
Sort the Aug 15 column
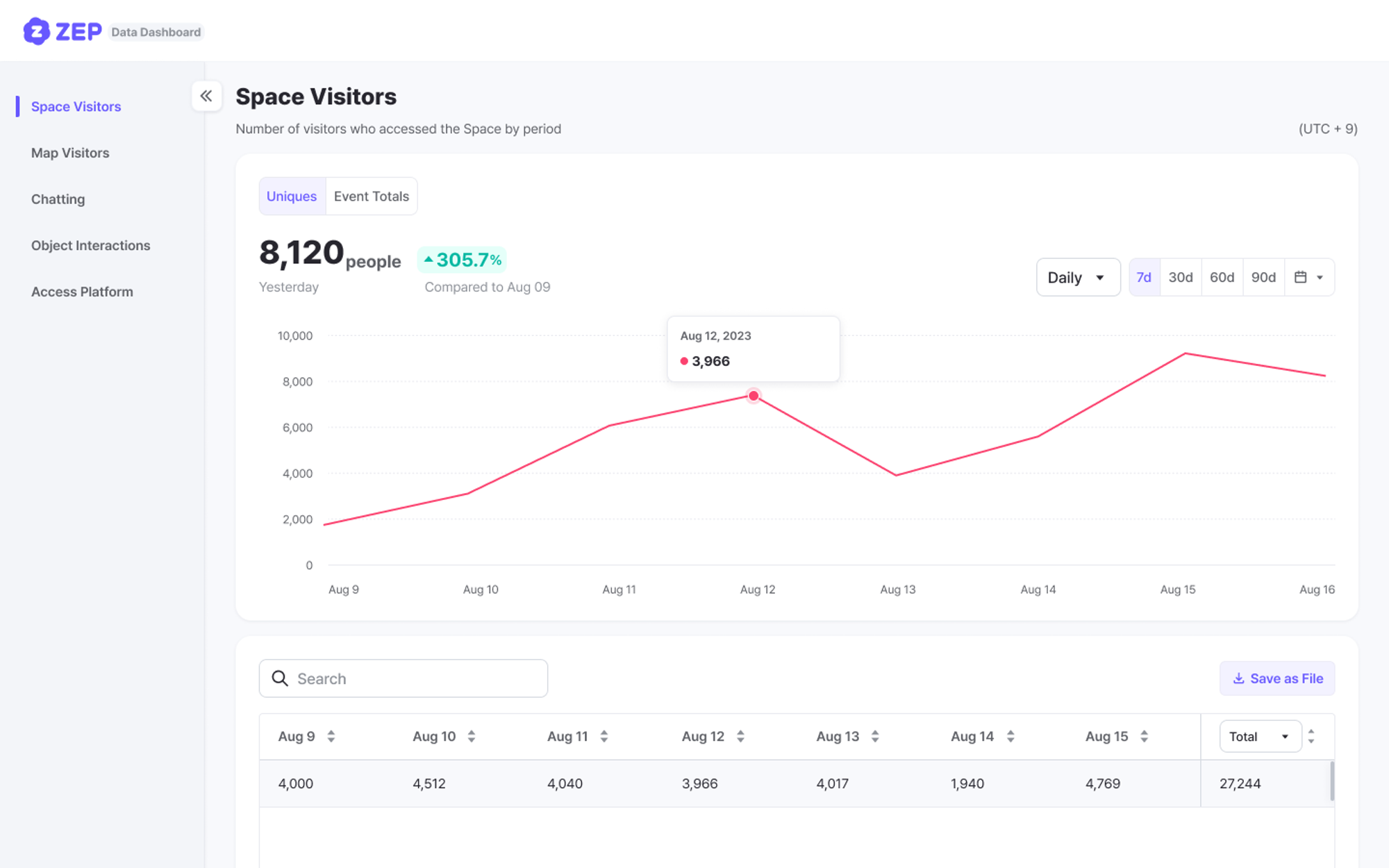pyautogui.click(x=1144, y=736)
